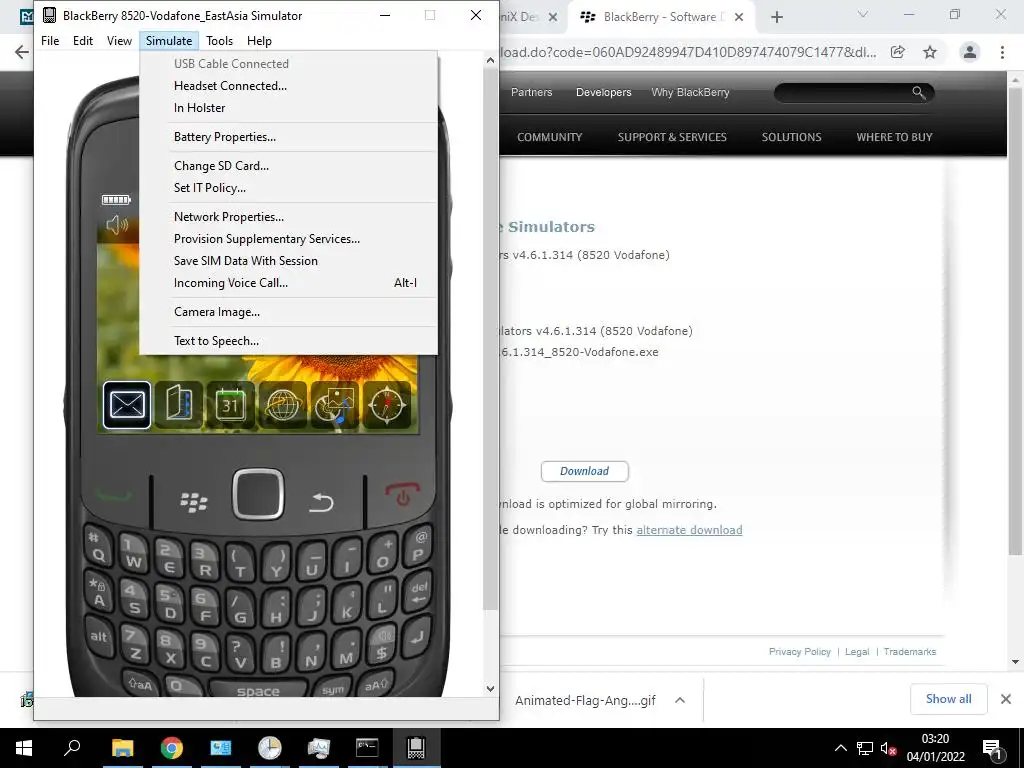Tap the back escape key on phone

coord(321,502)
